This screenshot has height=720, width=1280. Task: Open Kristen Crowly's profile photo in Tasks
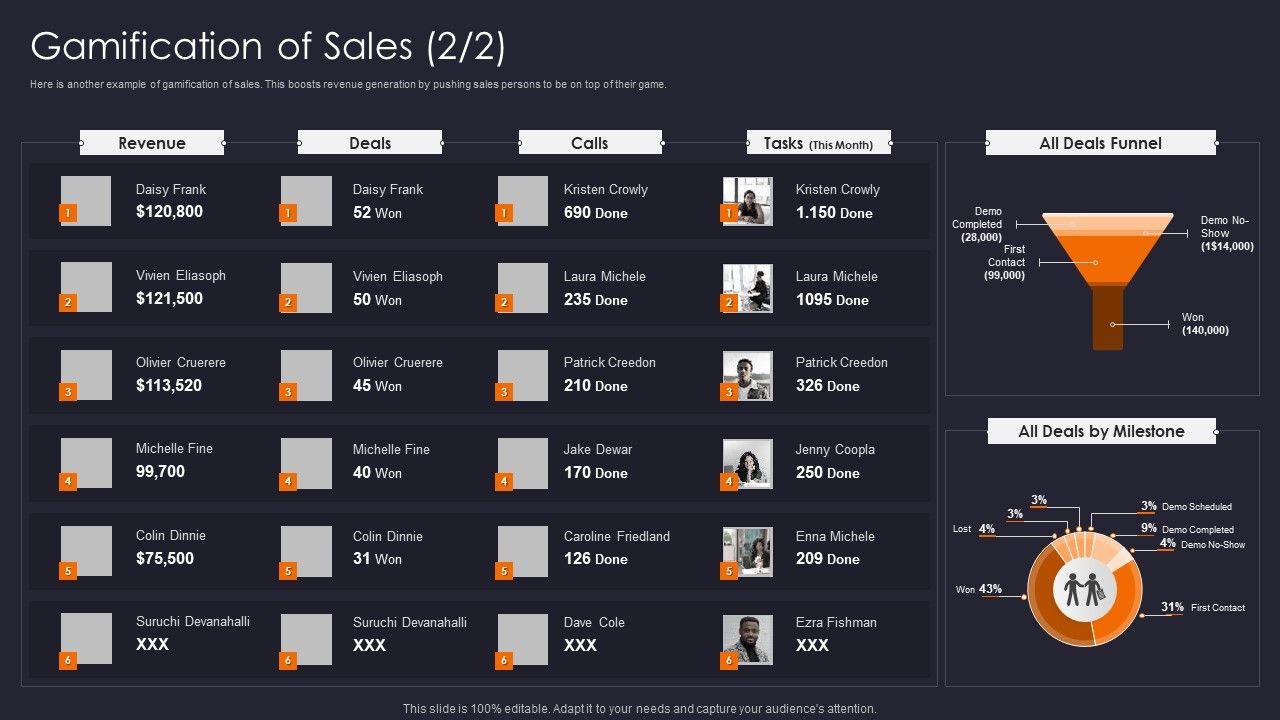pos(749,201)
